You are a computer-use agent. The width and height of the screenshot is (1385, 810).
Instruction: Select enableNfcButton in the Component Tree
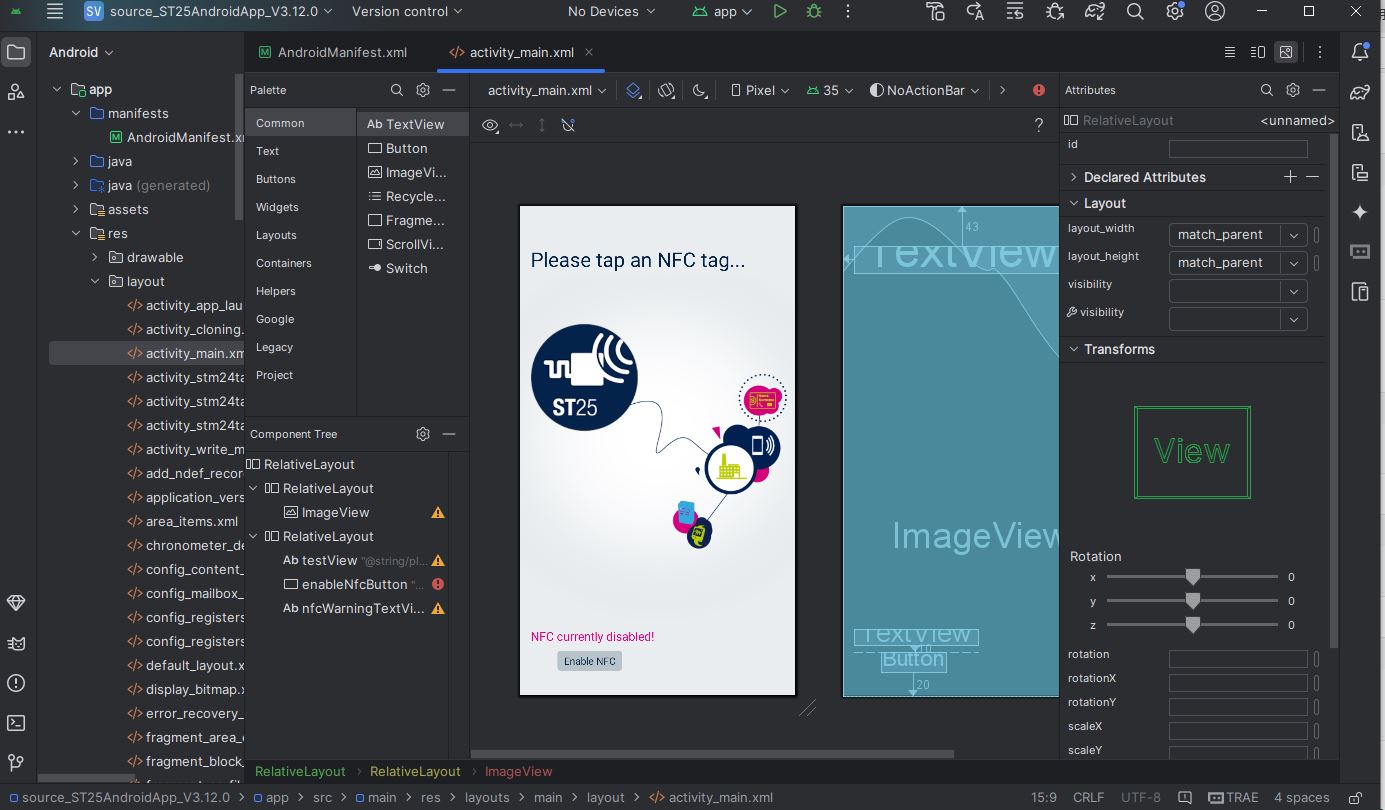(x=355, y=584)
